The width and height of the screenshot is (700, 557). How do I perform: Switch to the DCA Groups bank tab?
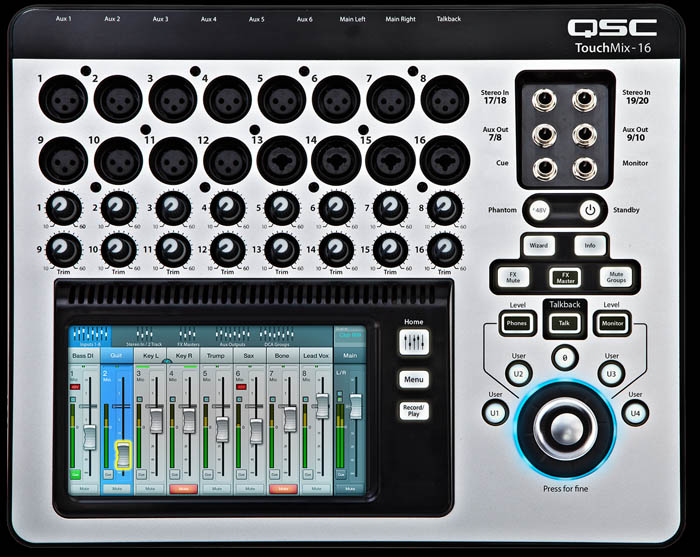tap(275, 337)
